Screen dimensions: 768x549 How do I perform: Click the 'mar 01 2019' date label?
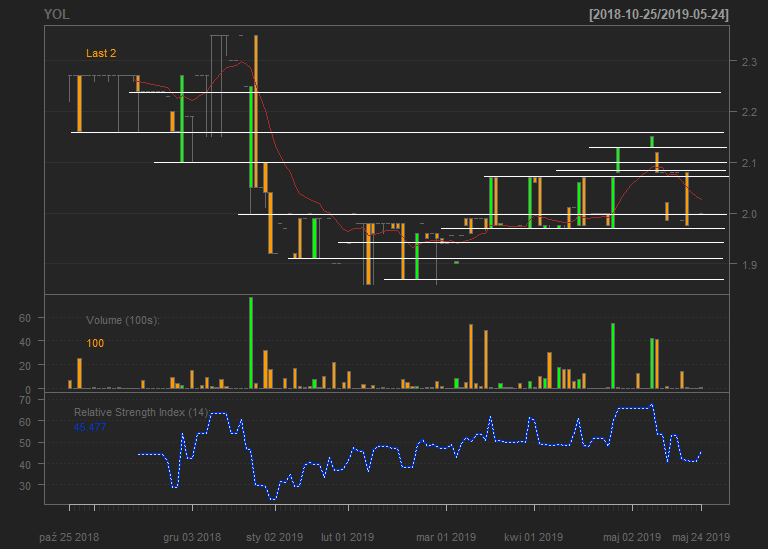coord(446,537)
